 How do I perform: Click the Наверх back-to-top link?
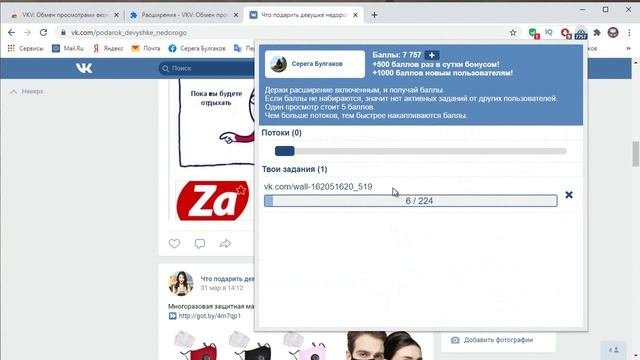27,91
